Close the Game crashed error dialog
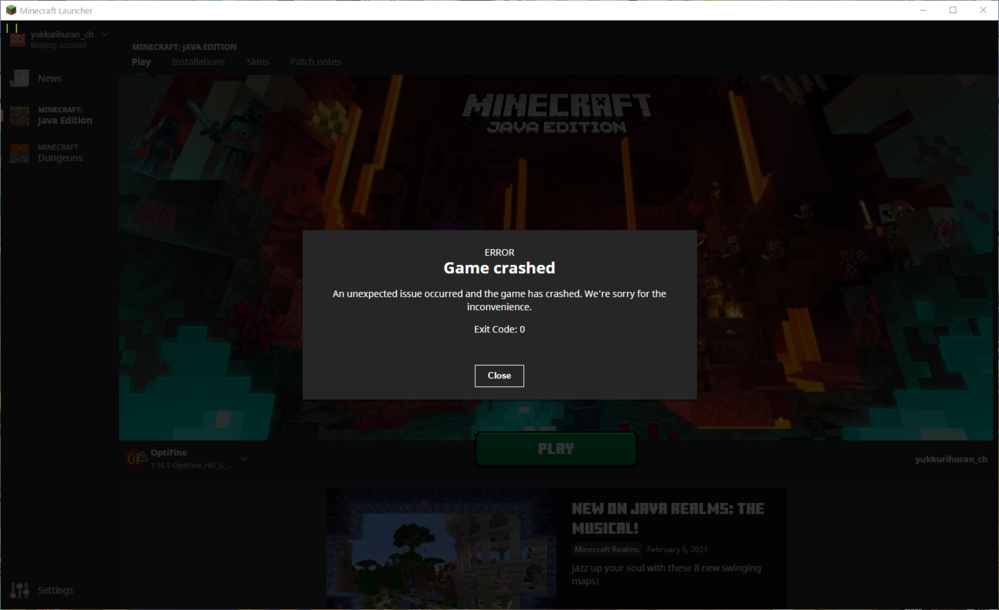 pos(499,375)
